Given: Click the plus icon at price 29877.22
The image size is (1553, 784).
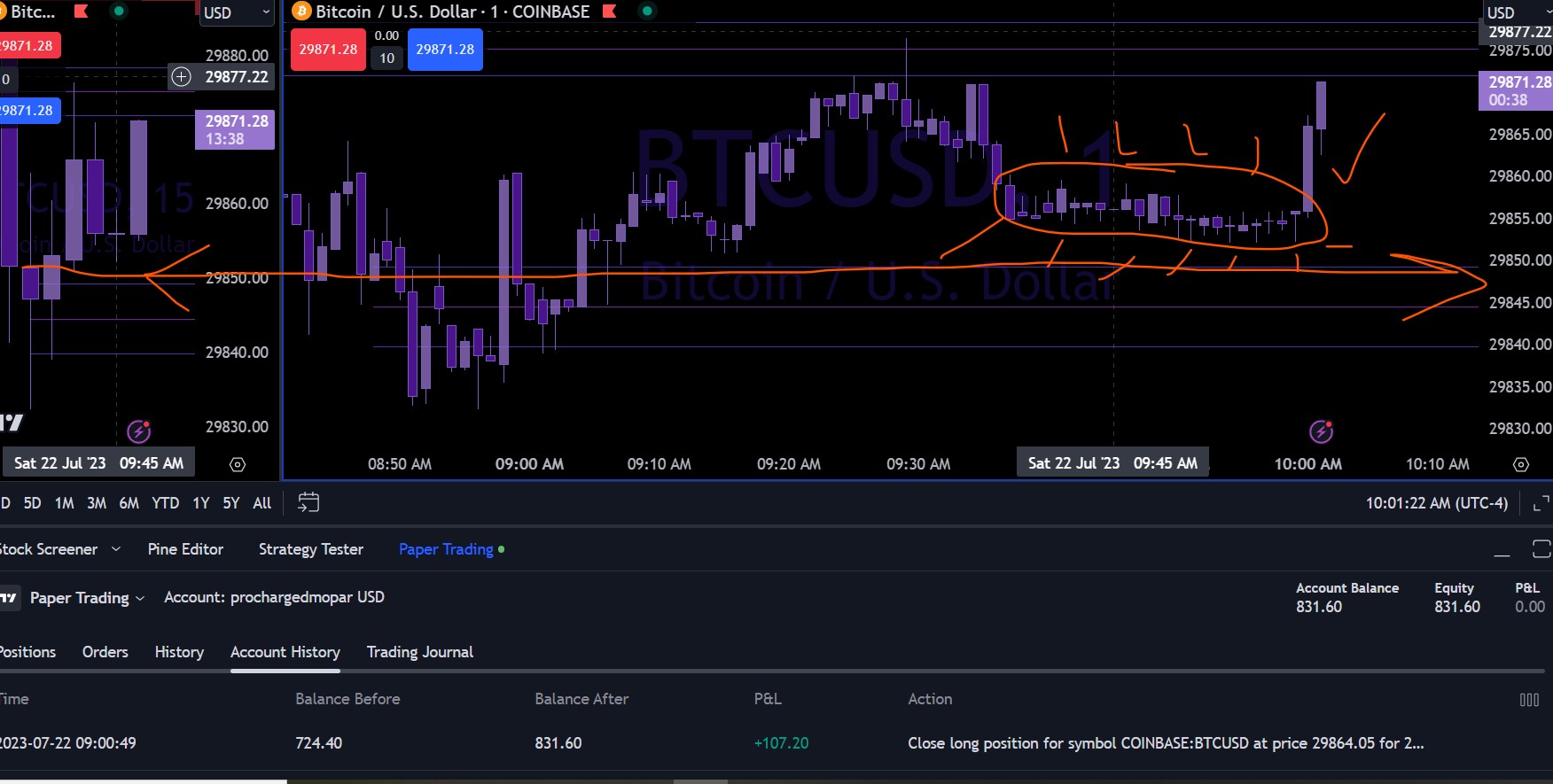Looking at the screenshot, I should tap(181, 77).
